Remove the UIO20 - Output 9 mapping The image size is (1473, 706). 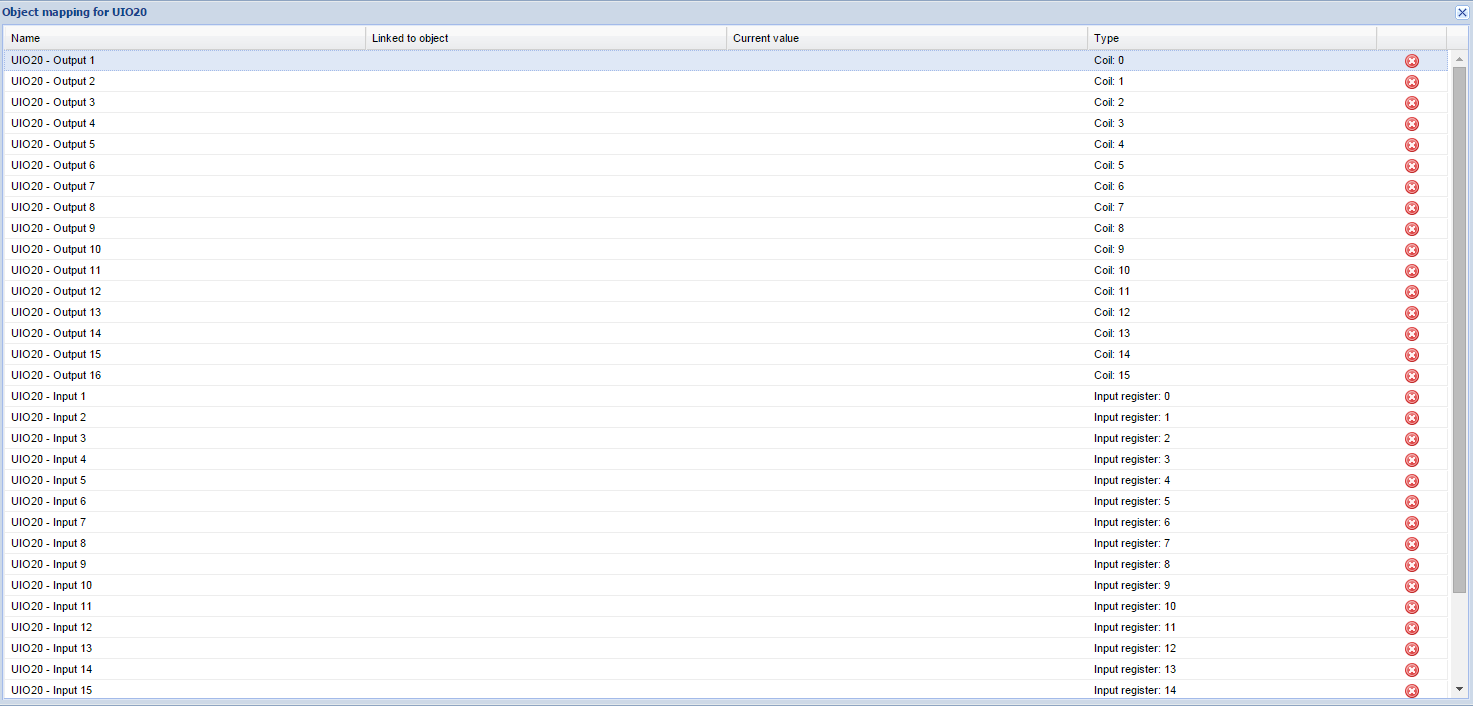1412,229
